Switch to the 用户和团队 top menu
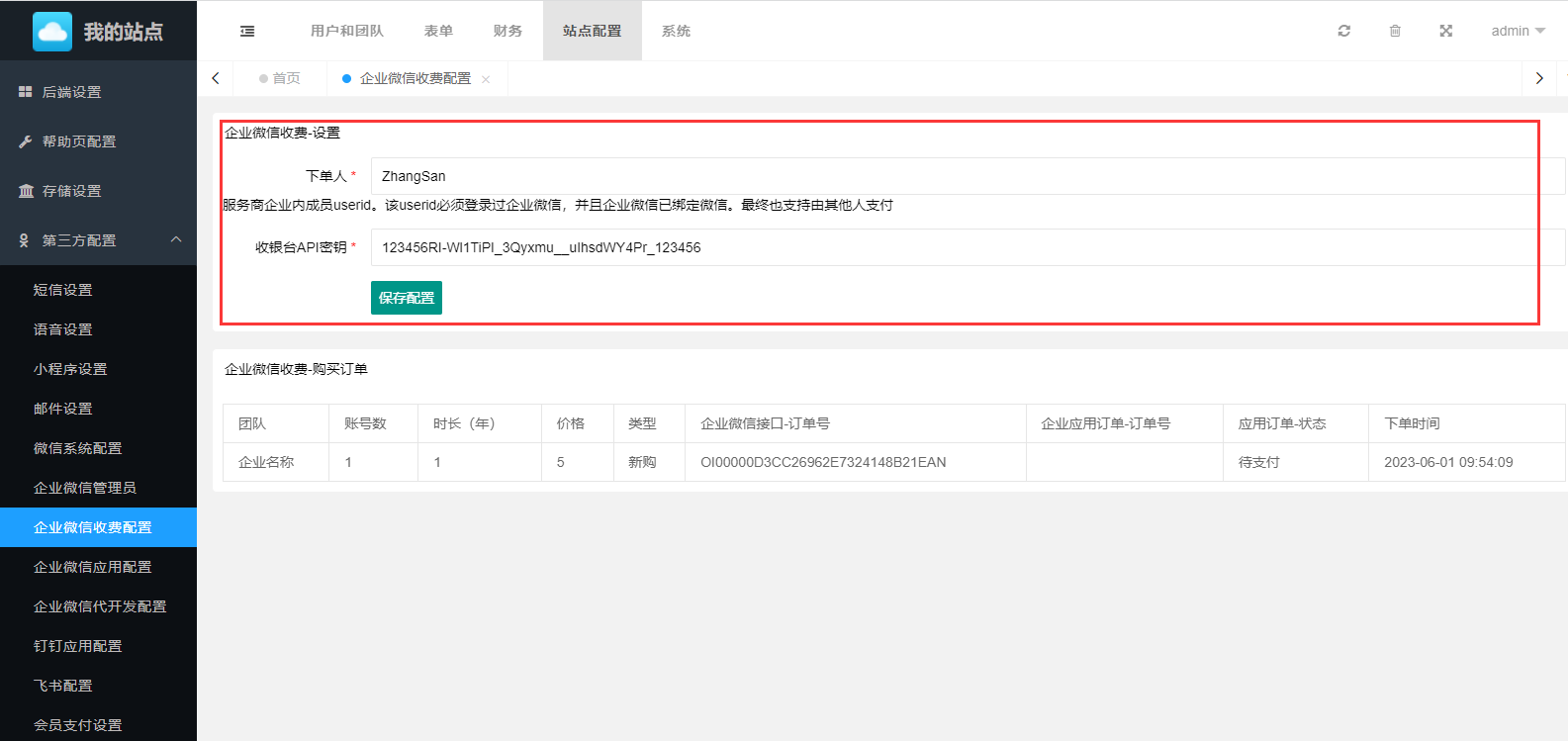Viewport: 1568px width, 741px height. click(346, 31)
